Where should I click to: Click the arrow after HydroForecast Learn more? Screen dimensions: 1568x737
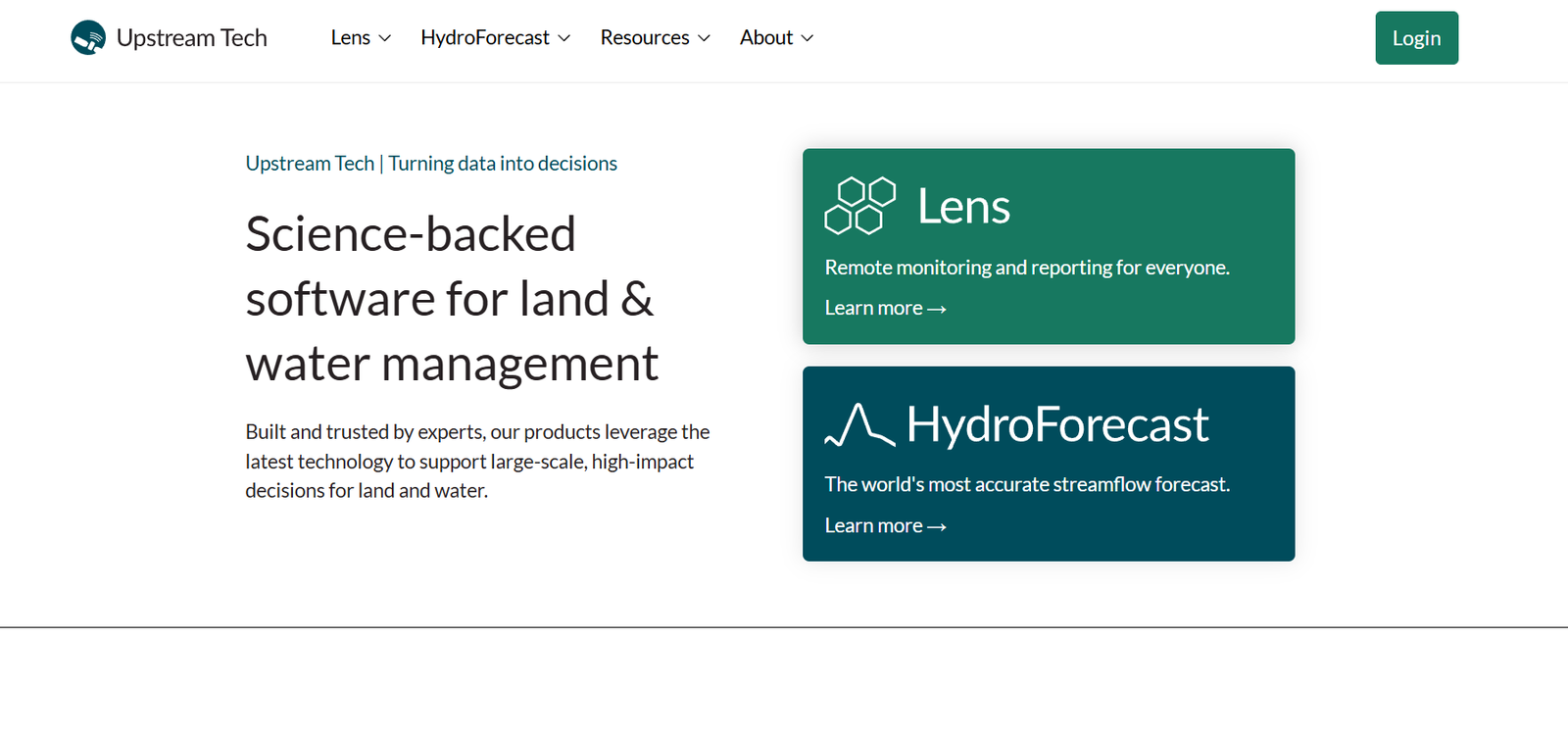[x=937, y=527]
